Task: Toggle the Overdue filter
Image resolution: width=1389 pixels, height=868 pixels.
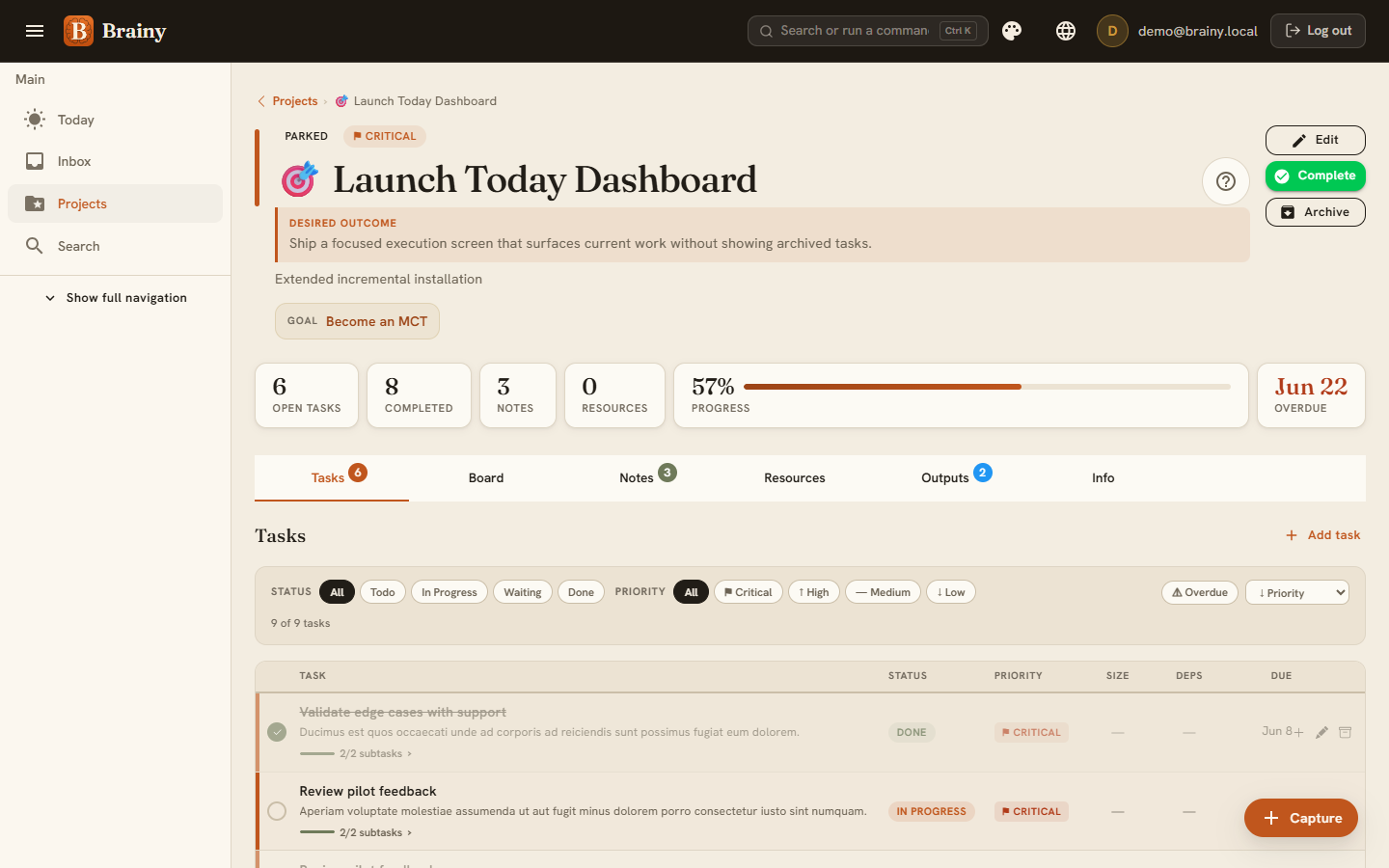Action: 1200,592
